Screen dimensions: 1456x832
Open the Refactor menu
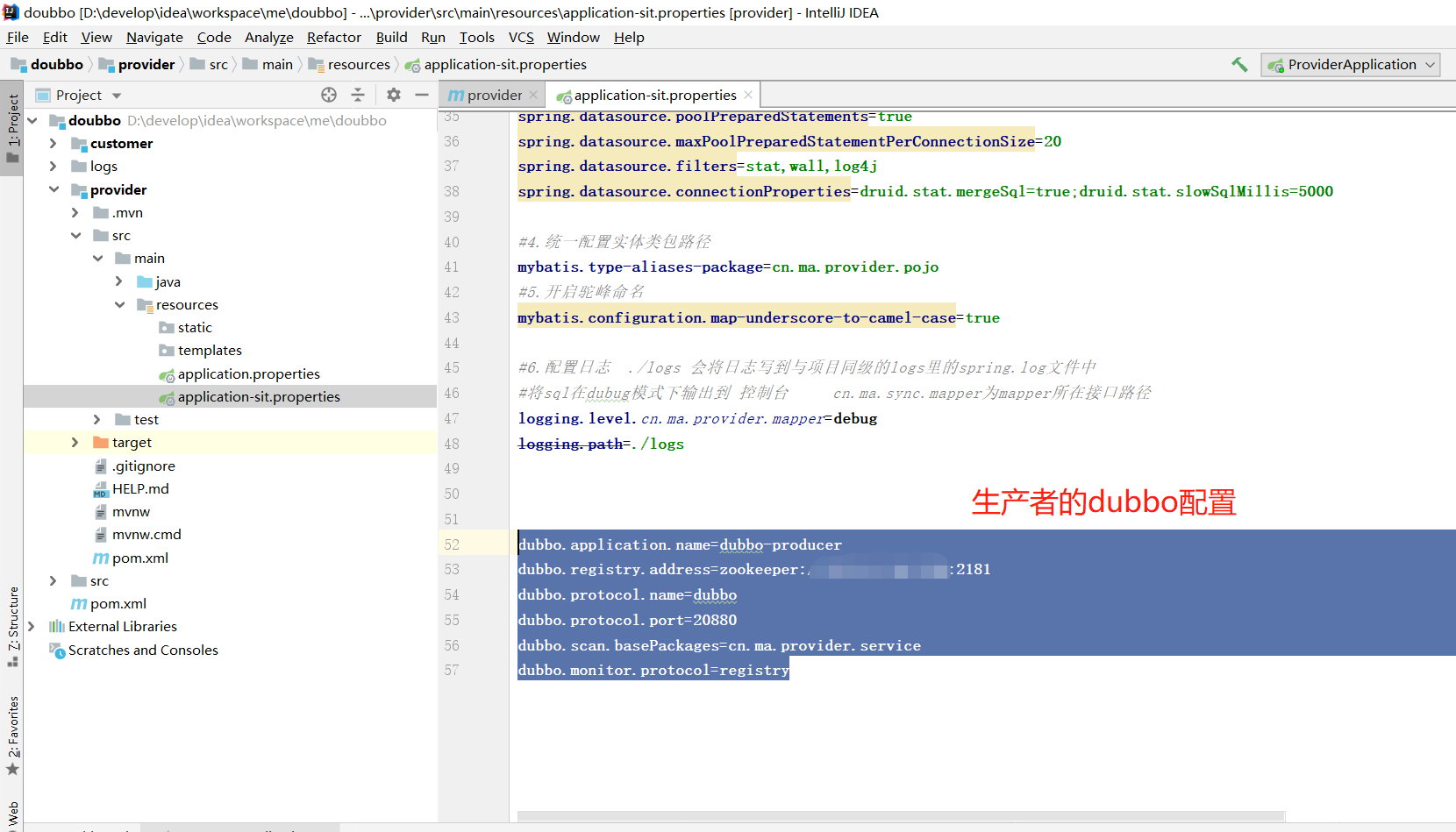click(x=334, y=37)
